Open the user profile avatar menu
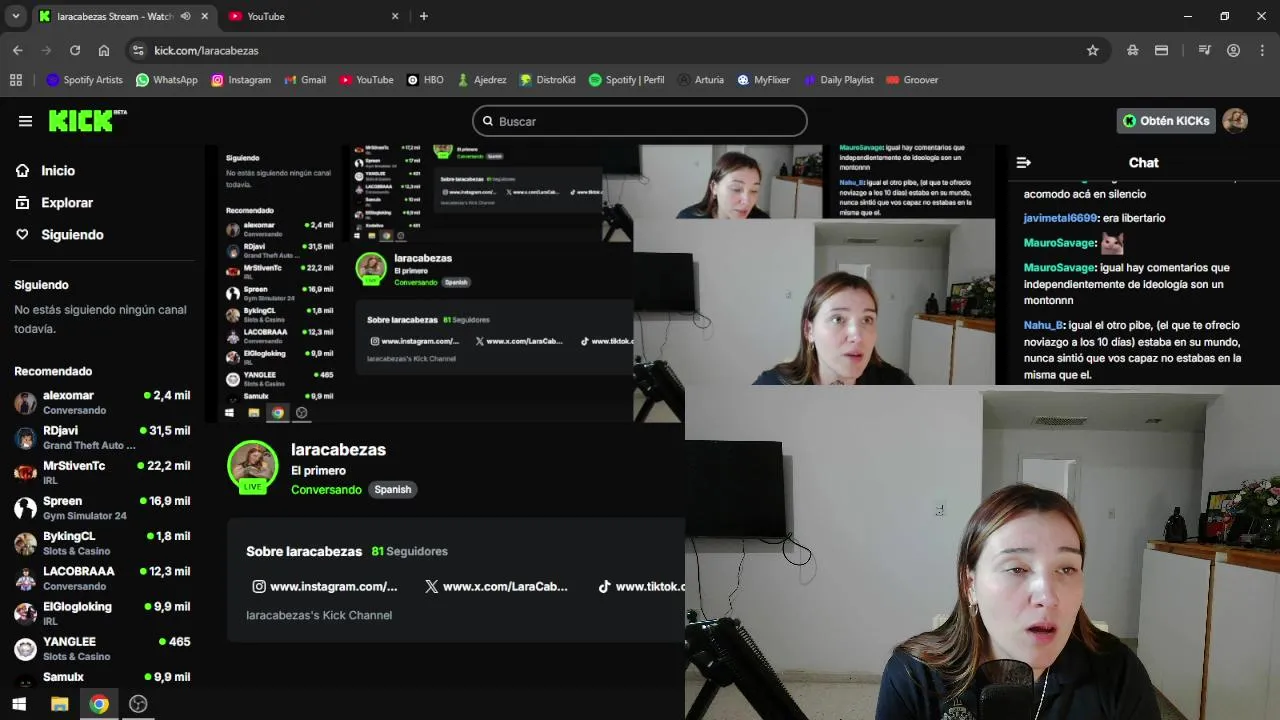Image resolution: width=1280 pixels, height=720 pixels. (x=1235, y=121)
